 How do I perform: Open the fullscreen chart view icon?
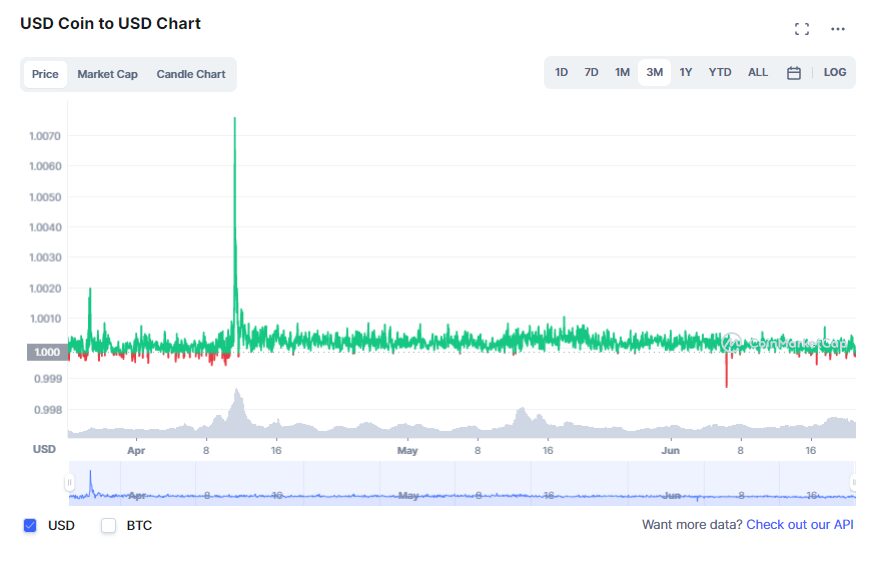tap(802, 29)
